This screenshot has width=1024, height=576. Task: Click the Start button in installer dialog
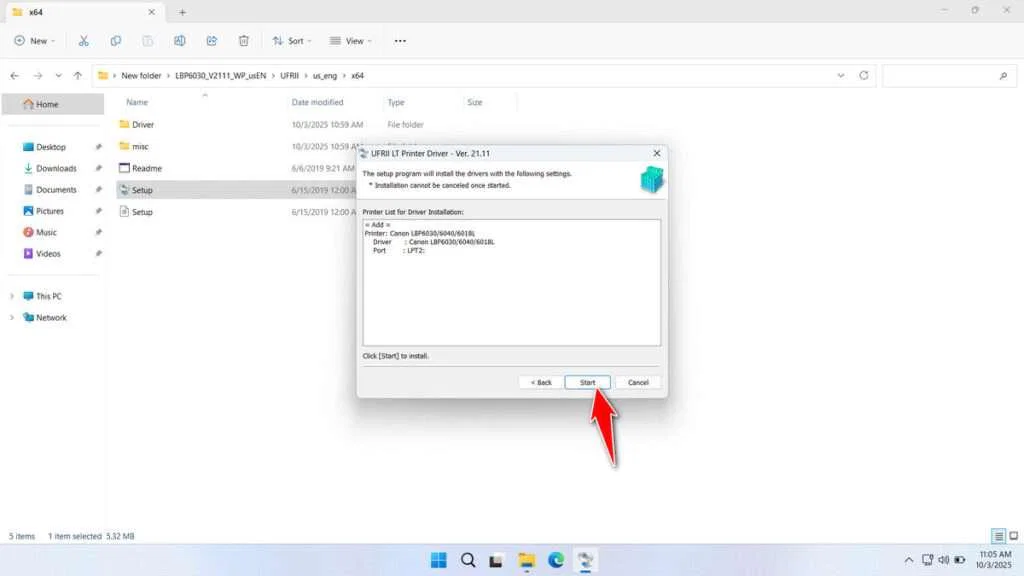point(587,382)
